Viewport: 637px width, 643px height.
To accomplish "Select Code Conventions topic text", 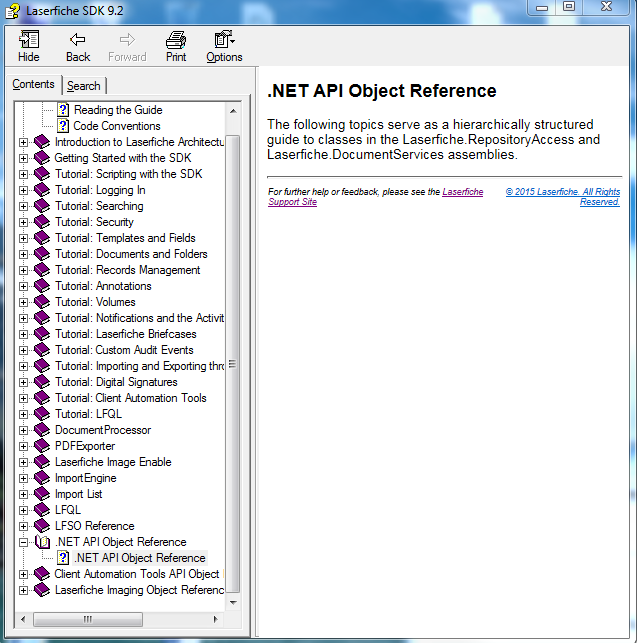I will (x=117, y=125).
